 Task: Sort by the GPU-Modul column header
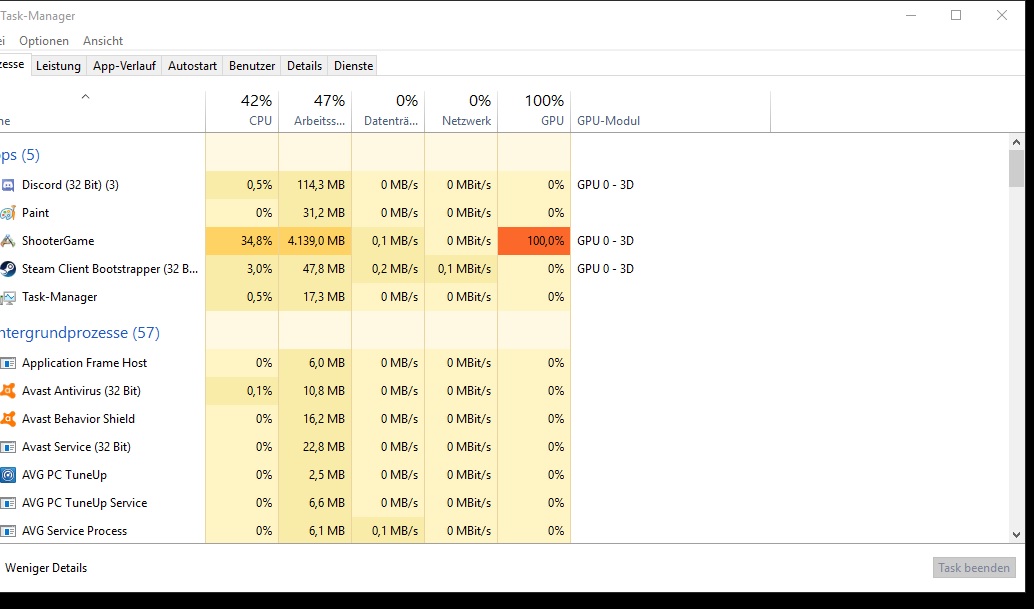click(671, 111)
